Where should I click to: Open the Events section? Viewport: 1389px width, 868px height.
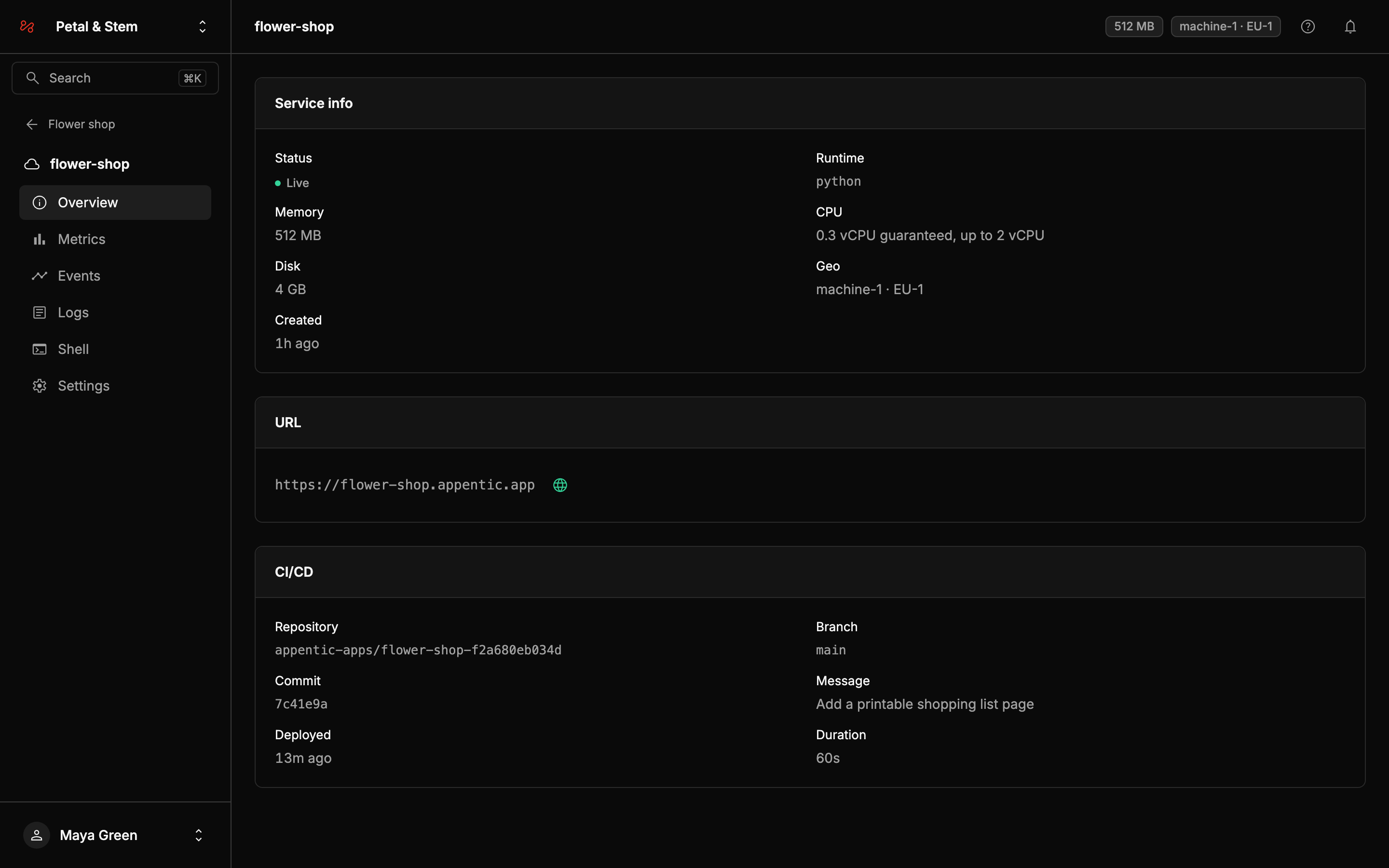pos(115,276)
